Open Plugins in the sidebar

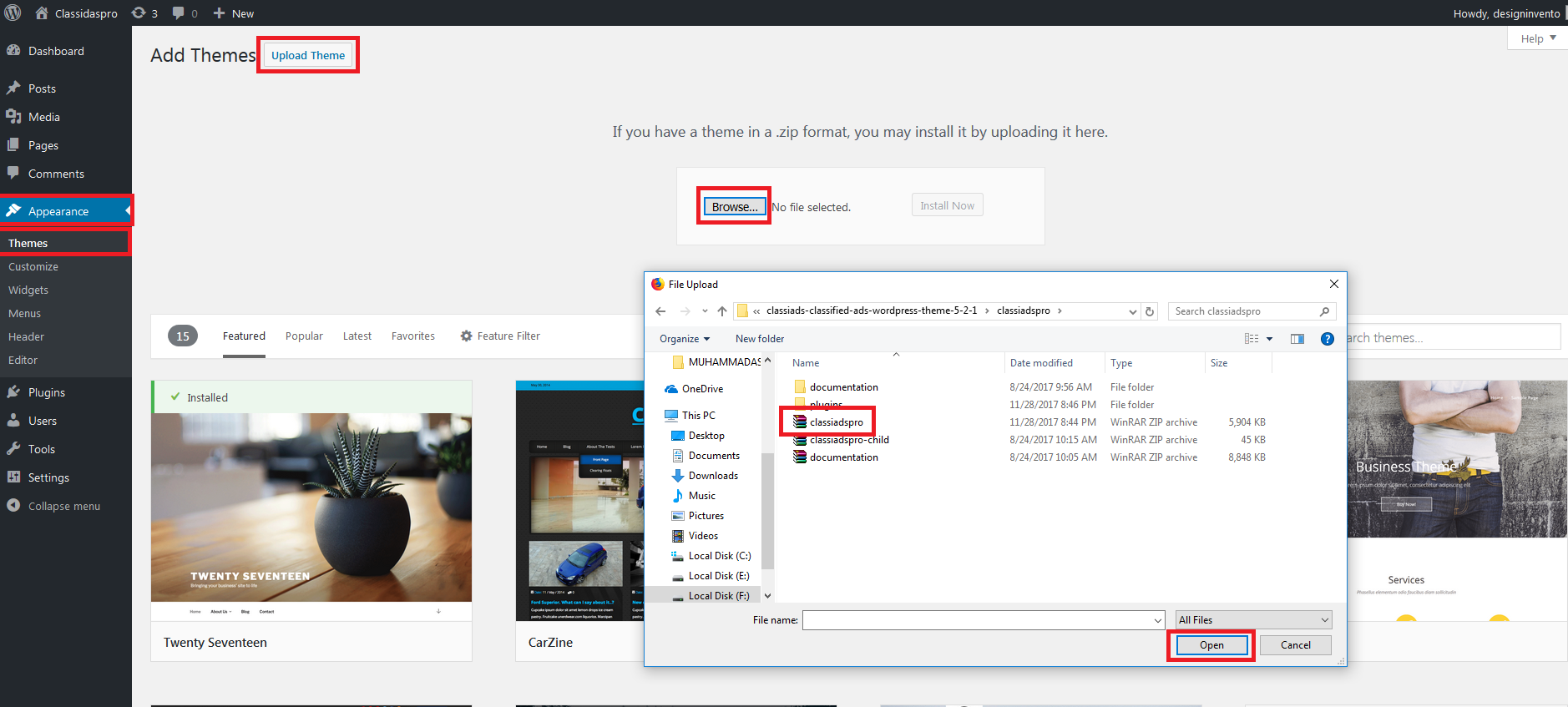click(x=47, y=392)
